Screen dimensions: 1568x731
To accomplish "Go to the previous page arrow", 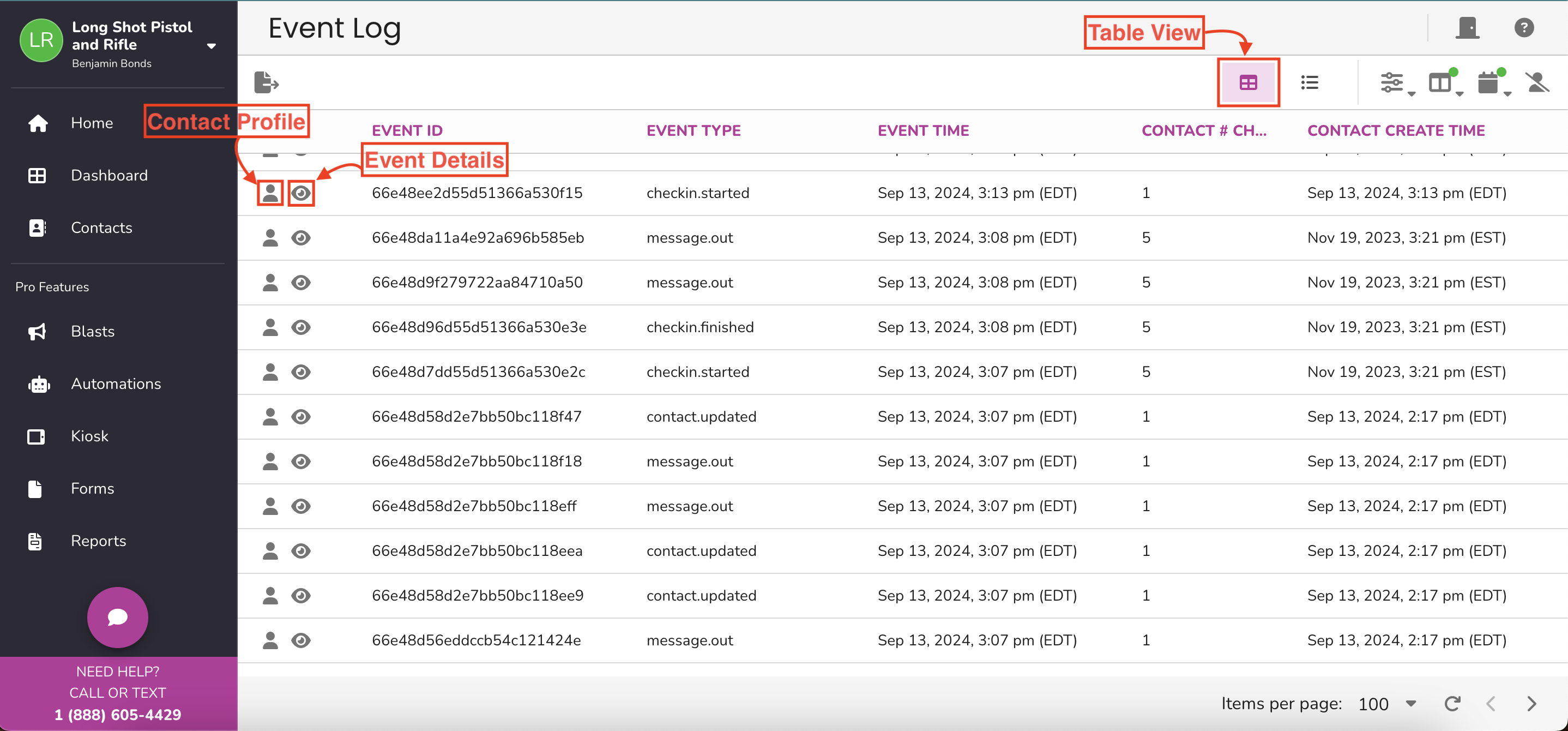I will click(1491, 704).
